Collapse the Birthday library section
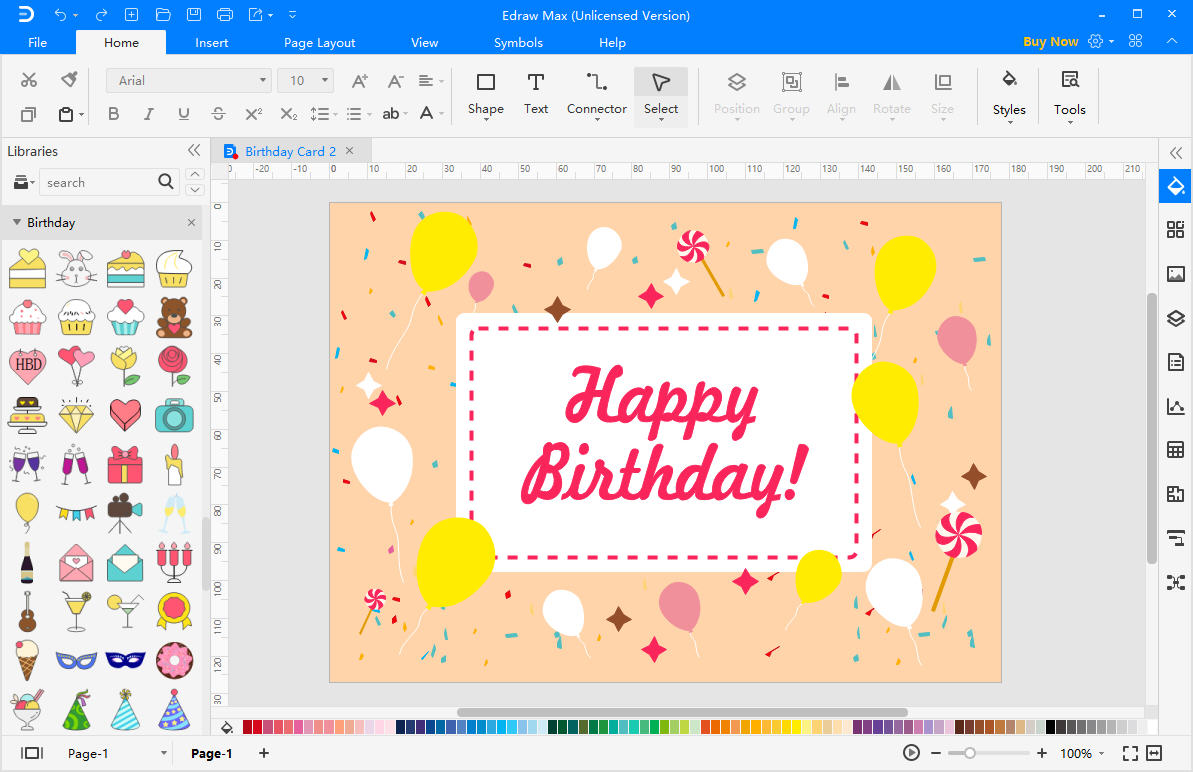This screenshot has width=1193, height=772. pos(17,223)
